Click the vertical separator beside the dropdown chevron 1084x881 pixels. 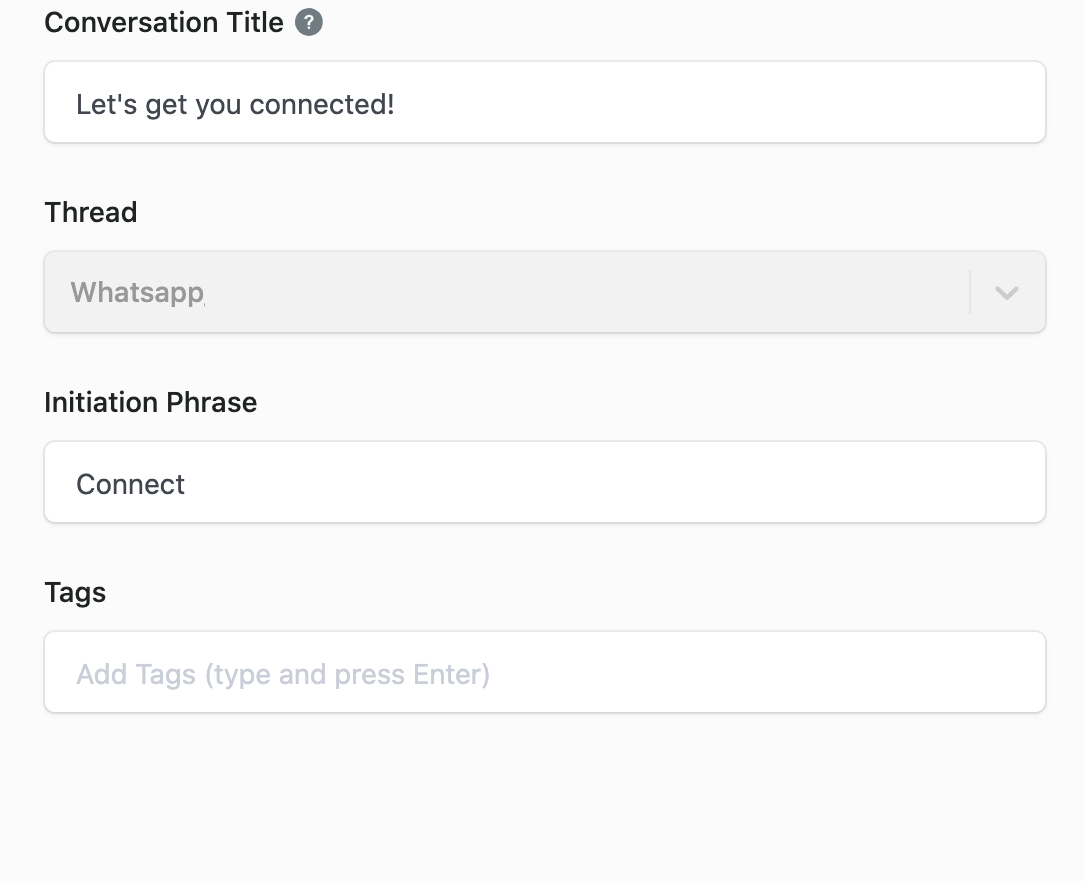(970, 292)
